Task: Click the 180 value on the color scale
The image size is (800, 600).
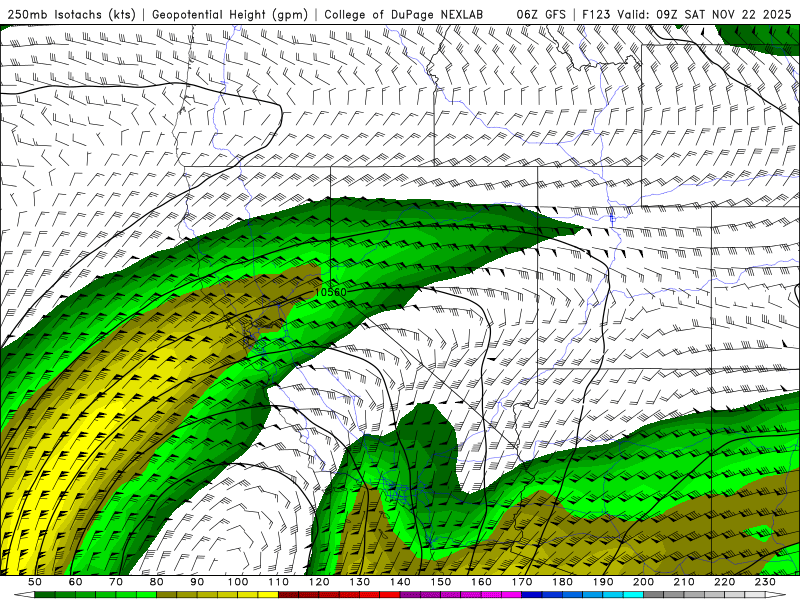Action: (x=563, y=582)
